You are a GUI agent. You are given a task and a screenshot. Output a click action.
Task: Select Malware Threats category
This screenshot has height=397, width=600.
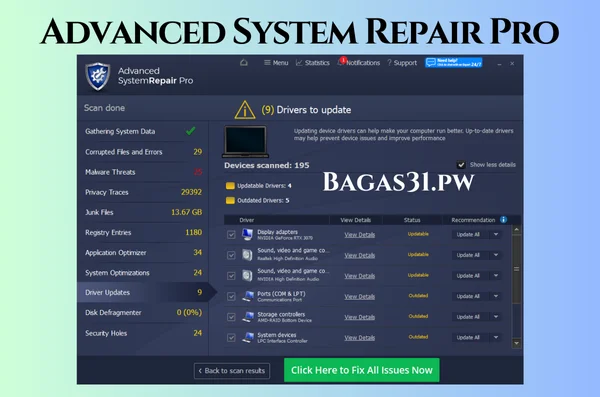point(143,172)
